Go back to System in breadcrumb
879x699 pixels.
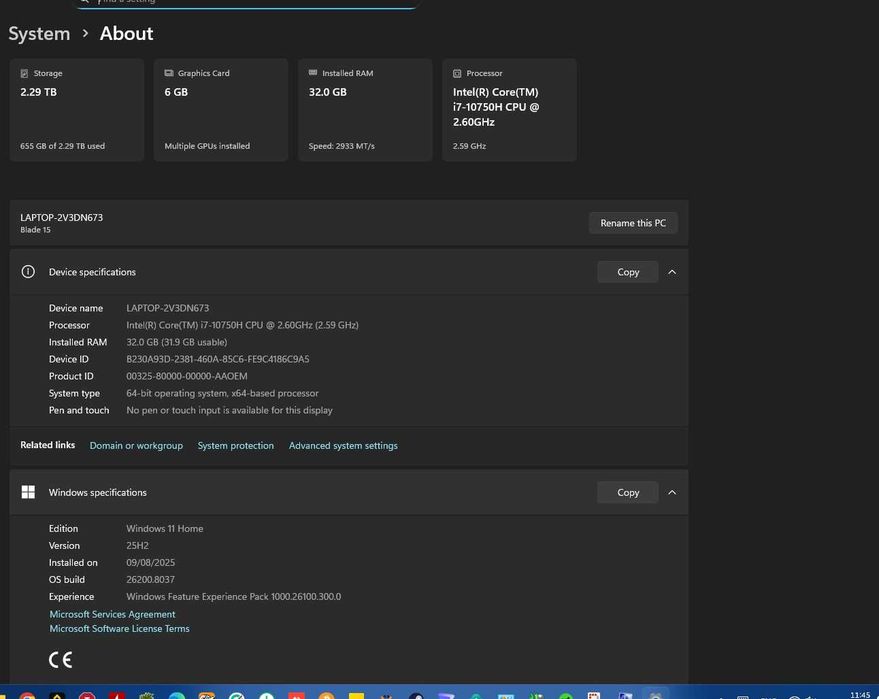pyautogui.click(x=39, y=34)
